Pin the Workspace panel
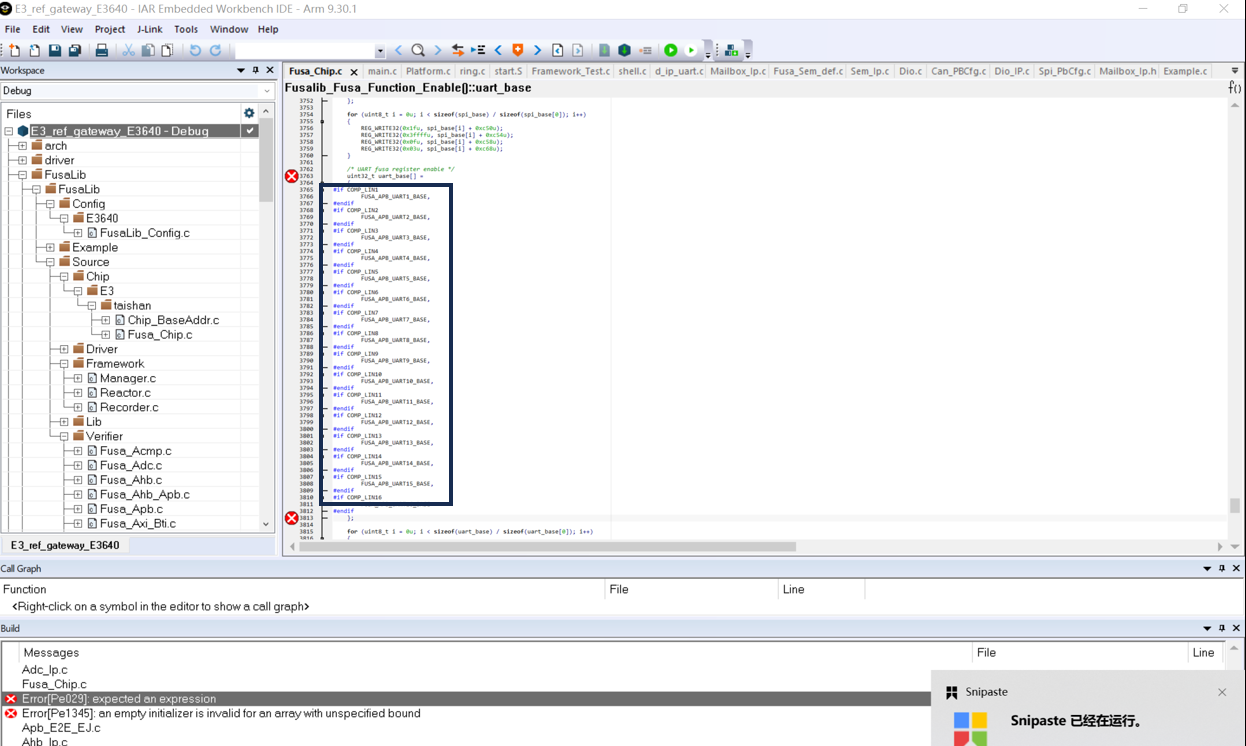1246x746 pixels. click(x=255, y=71)
